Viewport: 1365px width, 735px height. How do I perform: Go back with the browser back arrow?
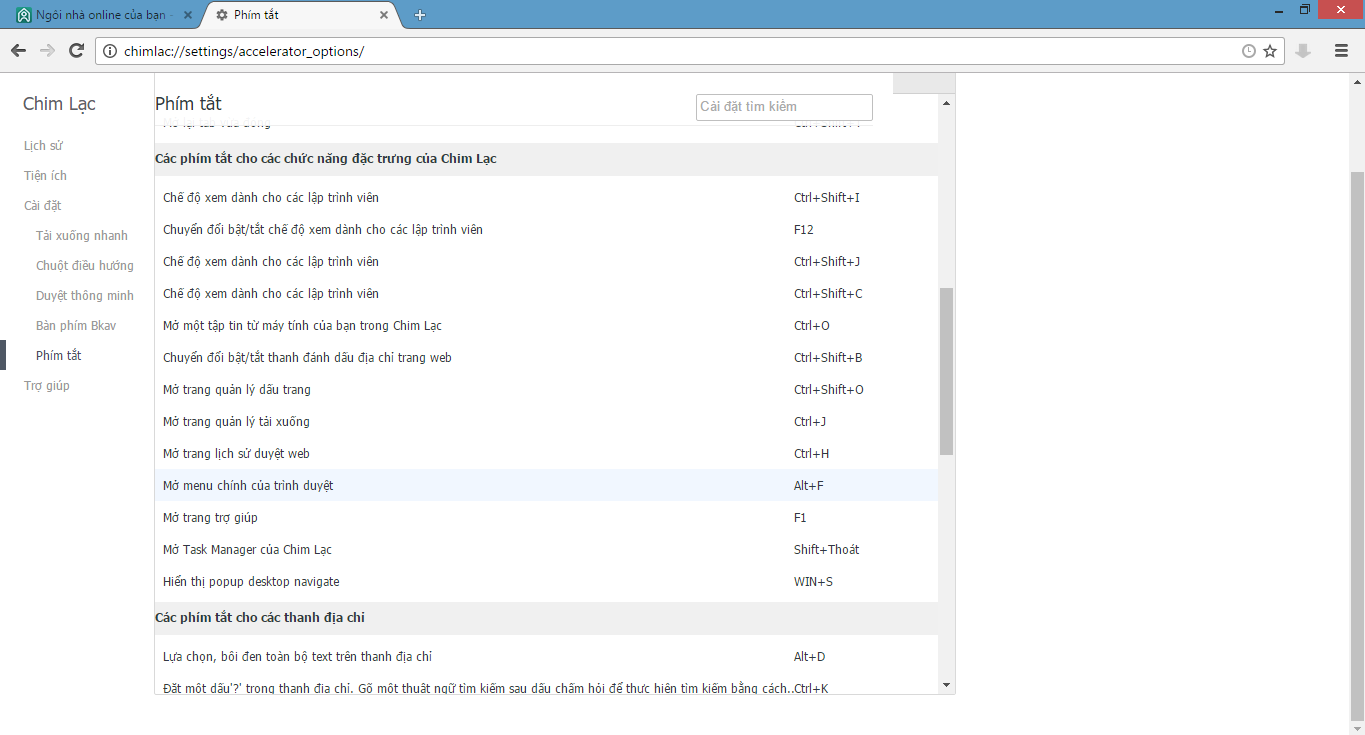point(18,51)
